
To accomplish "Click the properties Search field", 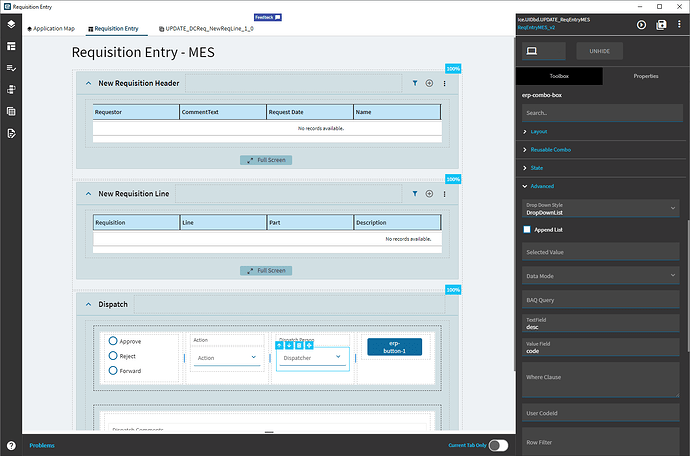I will pos(602,113).
